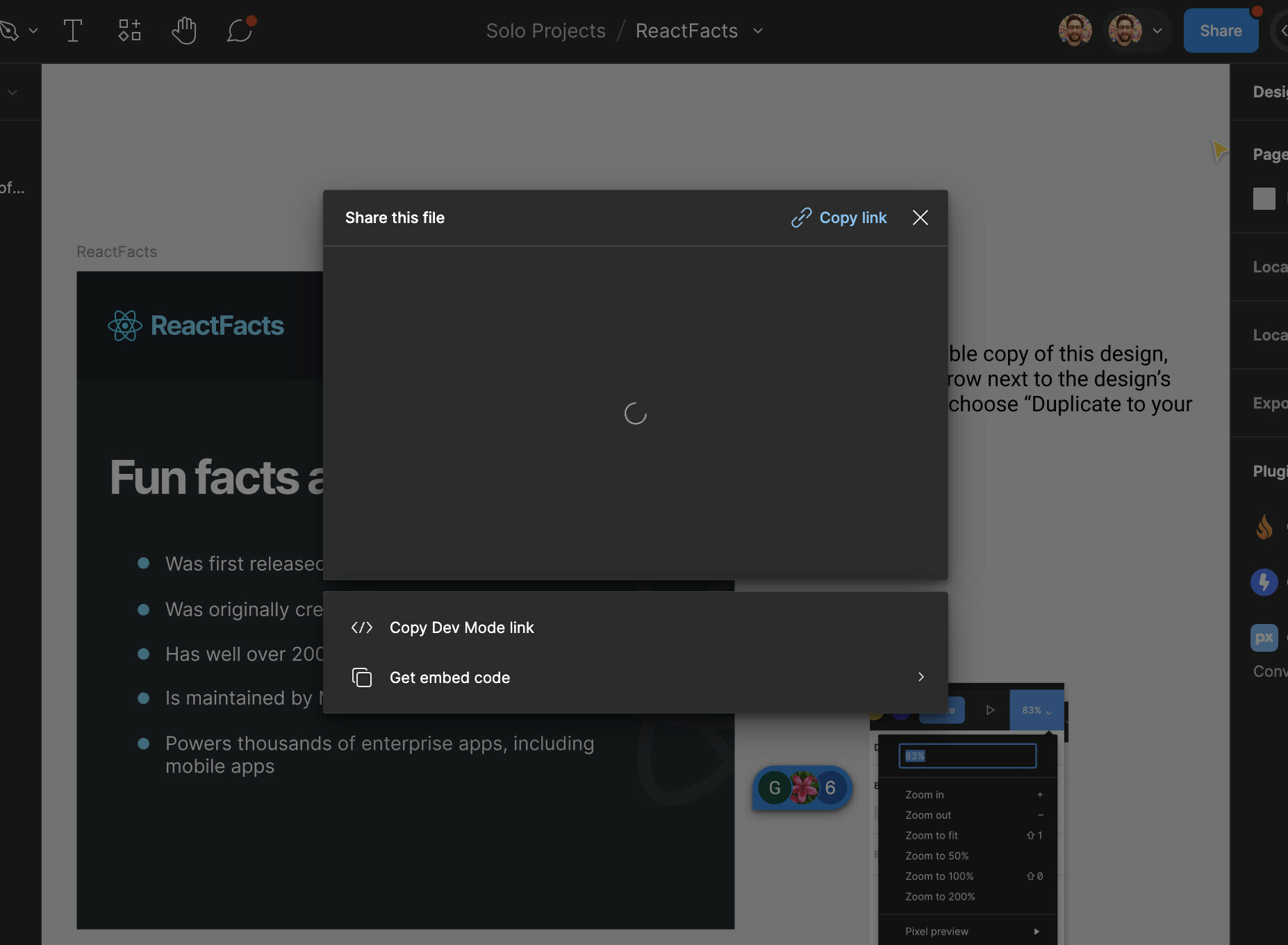Open the flame plugin icon in the right panel

coord(1264,527)
